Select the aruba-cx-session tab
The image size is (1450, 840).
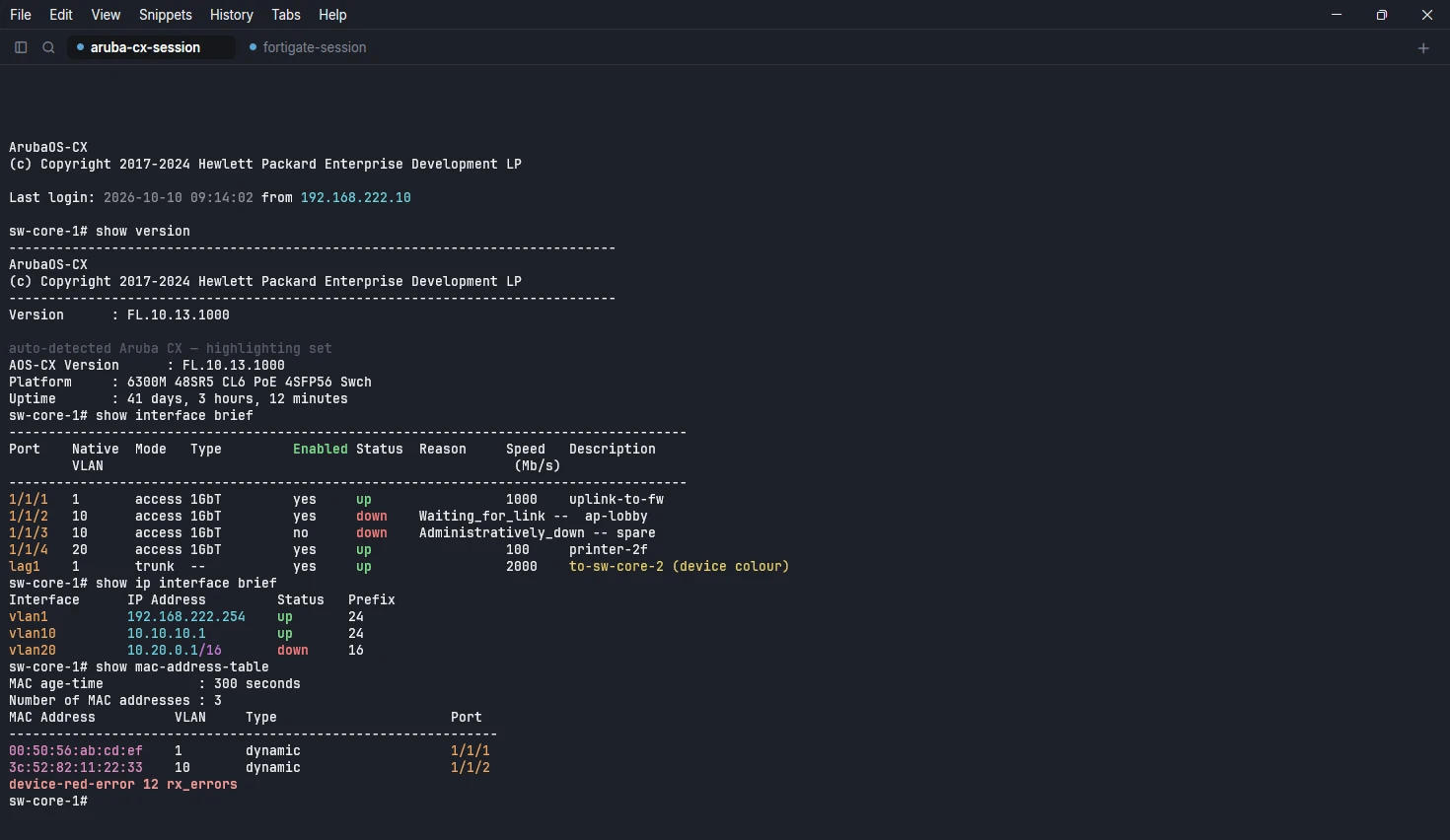(x=151, y=47)
